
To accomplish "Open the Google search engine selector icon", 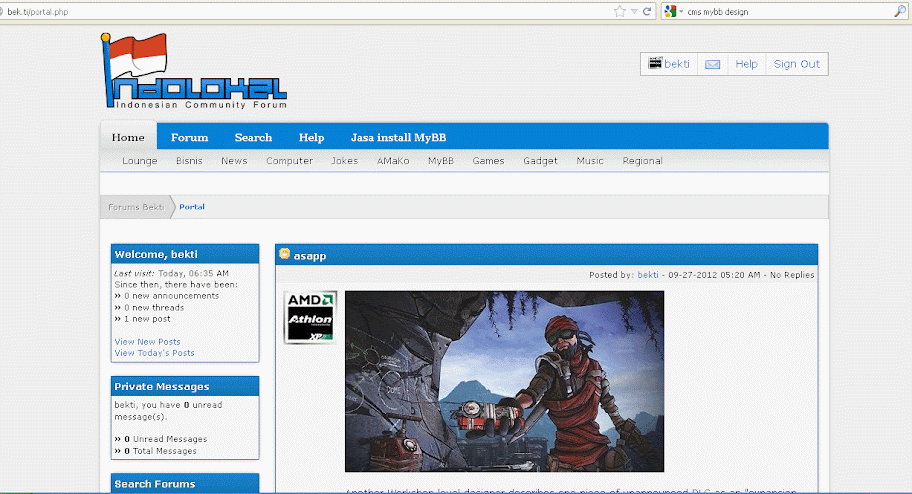I will [x=670, y=12].
